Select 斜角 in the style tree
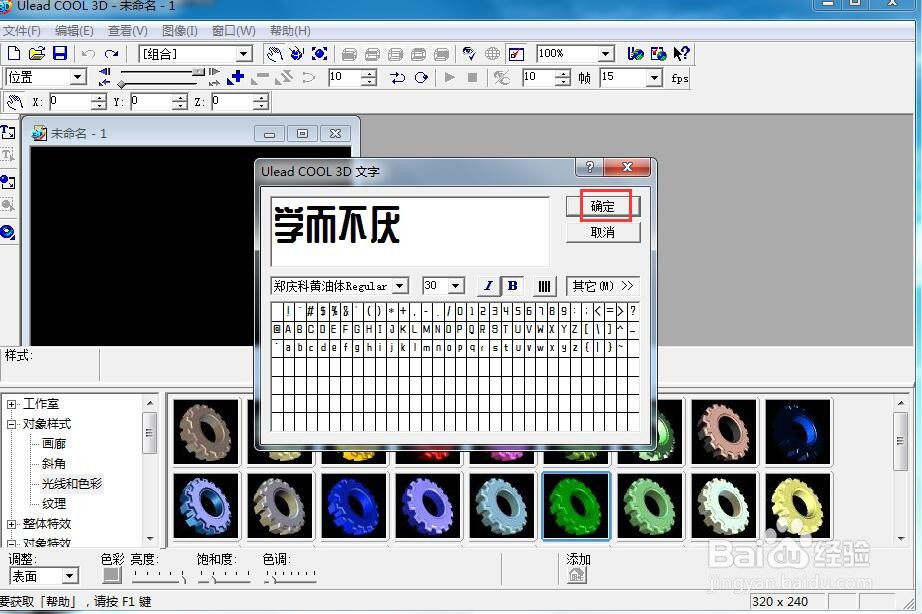The image size is (922, 614). pos(54,463)
